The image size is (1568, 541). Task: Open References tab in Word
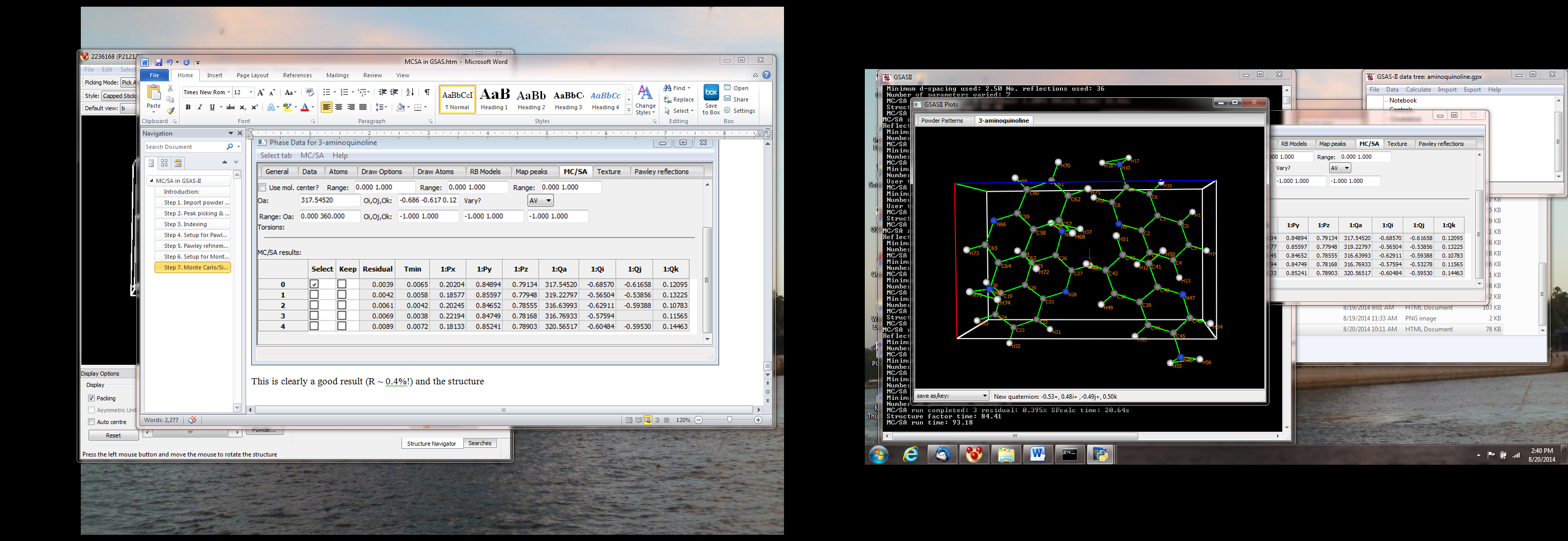(298, 76)
